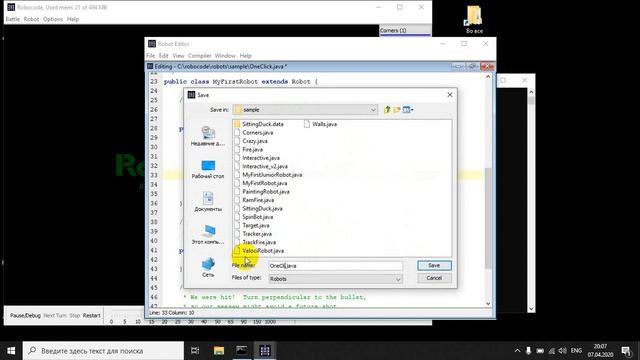Select PaintingRobot.java in file list

click(262, 191)
